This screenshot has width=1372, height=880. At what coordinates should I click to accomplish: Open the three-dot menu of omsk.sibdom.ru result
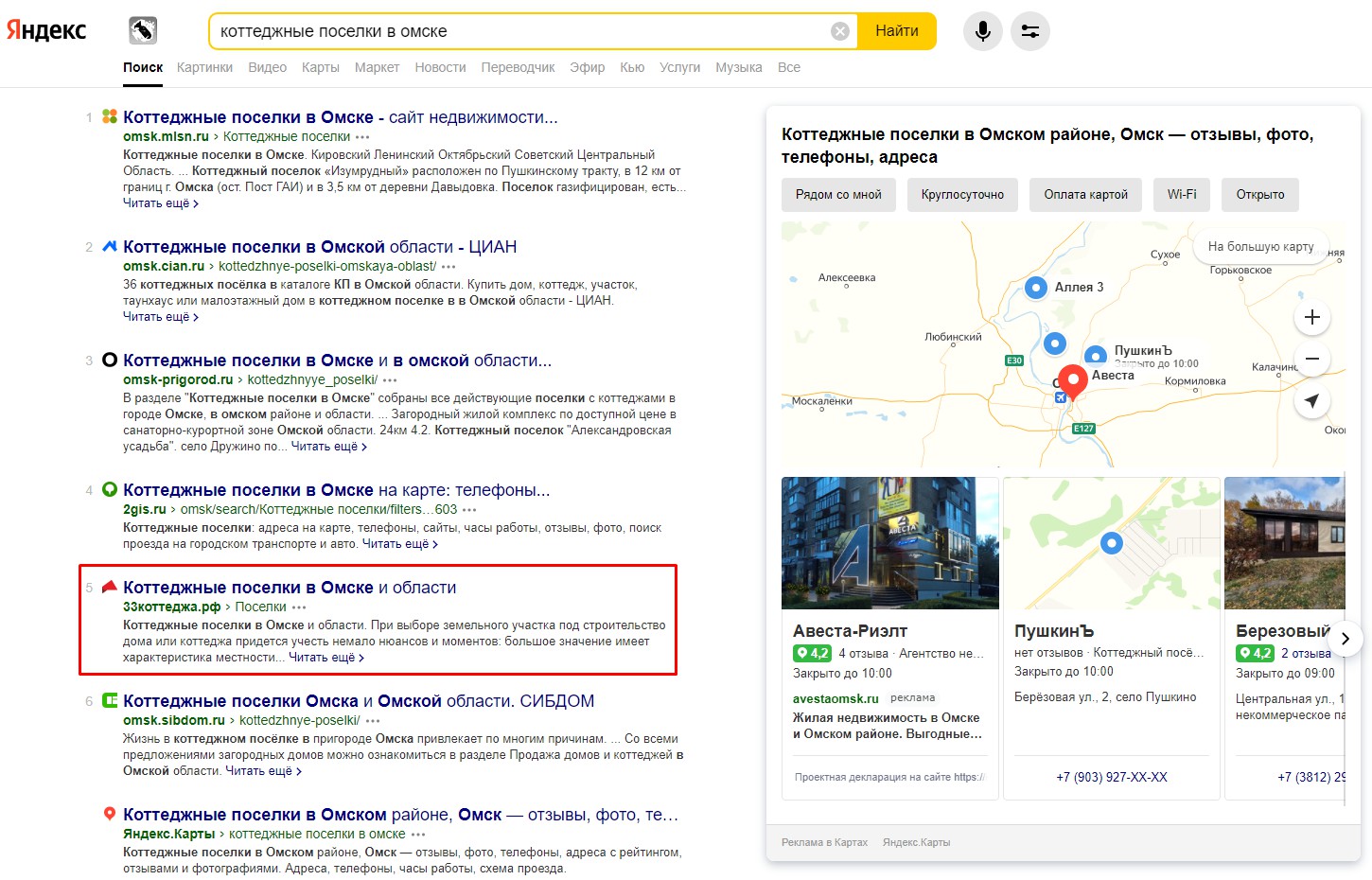click(x=373, y=721)
